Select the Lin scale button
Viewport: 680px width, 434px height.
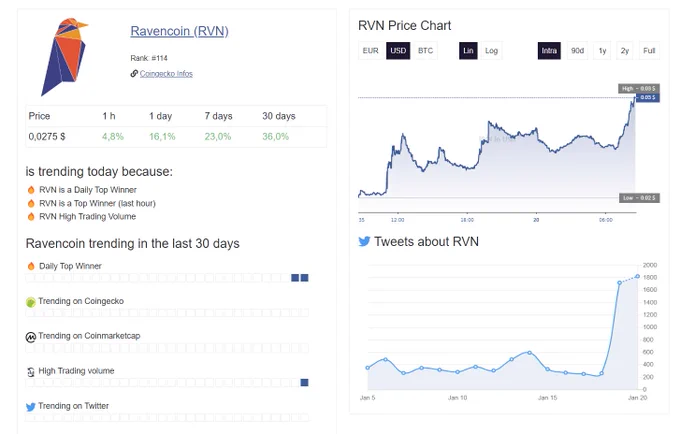[468, 51]
